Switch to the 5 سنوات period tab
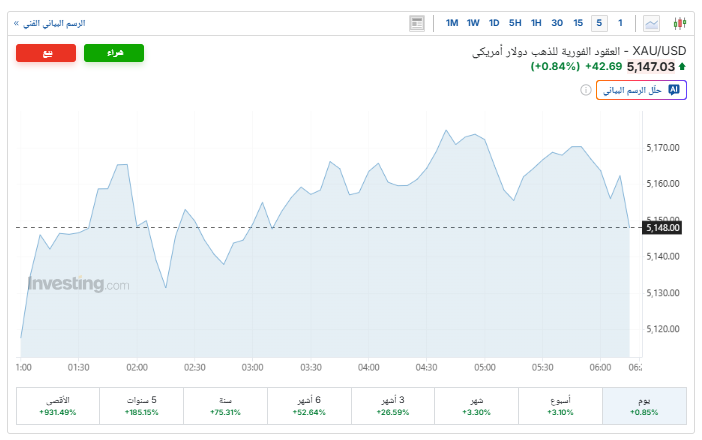 pyautogui.click(x=142, y=405)
